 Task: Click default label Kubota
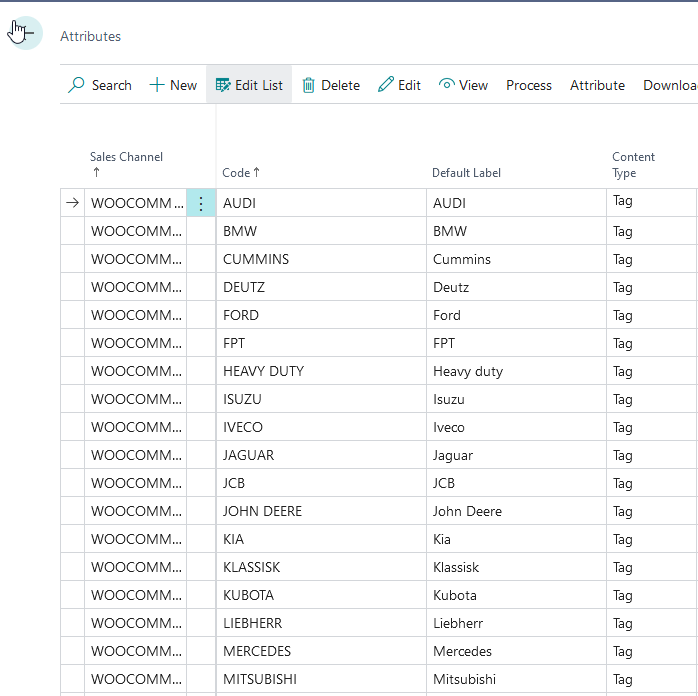[516, 595]
